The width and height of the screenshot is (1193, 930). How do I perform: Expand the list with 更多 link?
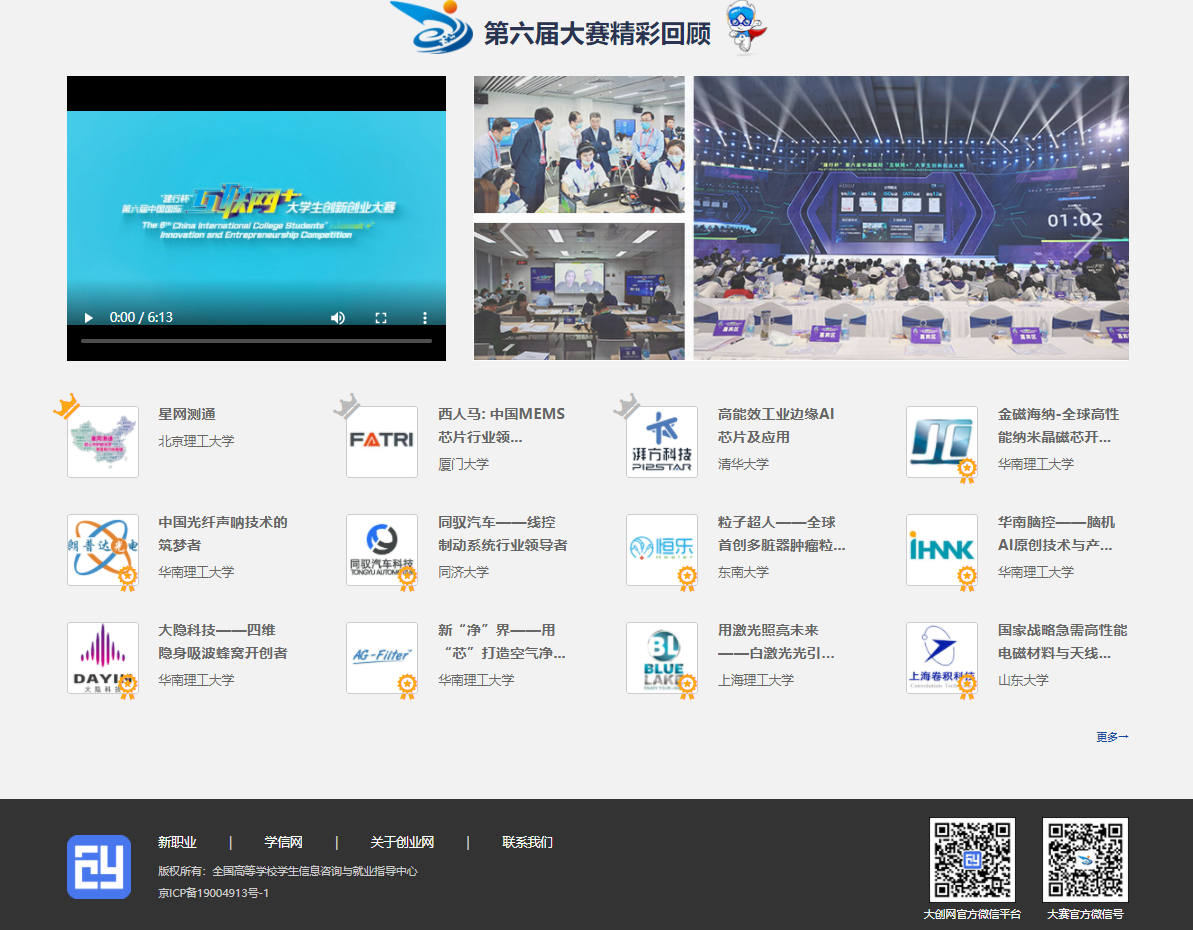[1112, 737]
